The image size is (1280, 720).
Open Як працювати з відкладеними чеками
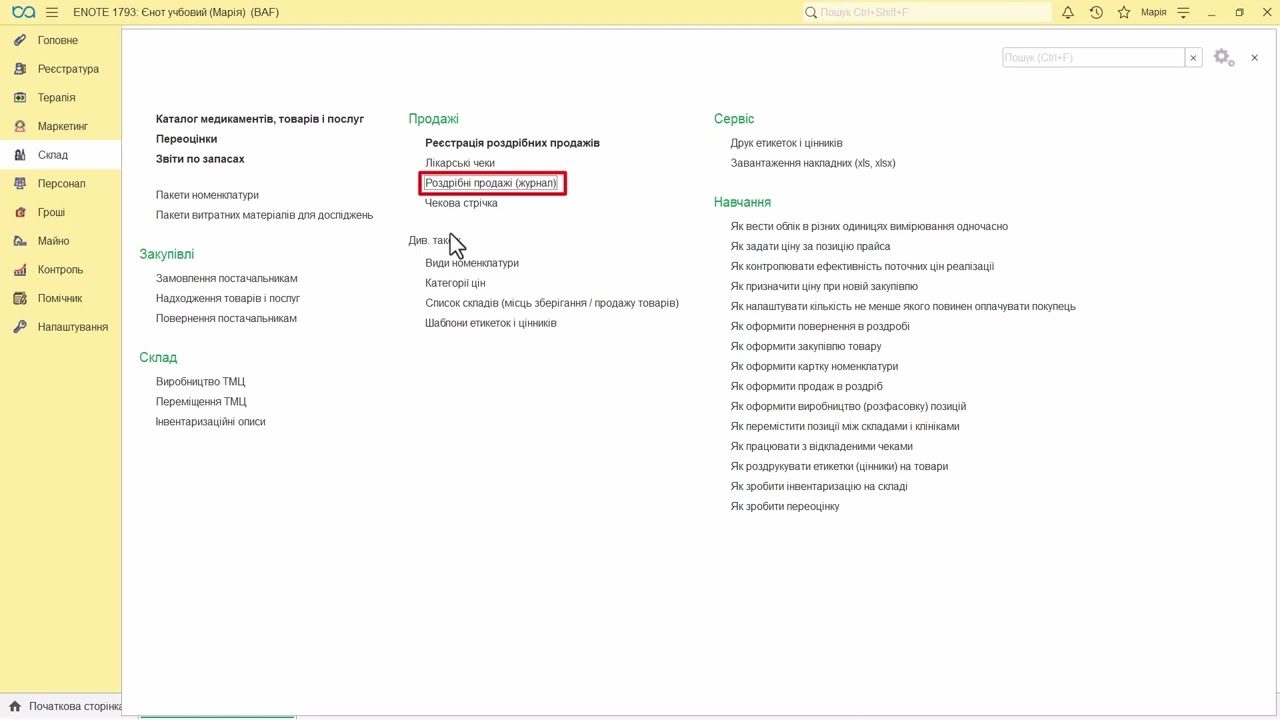pos(822,446)
